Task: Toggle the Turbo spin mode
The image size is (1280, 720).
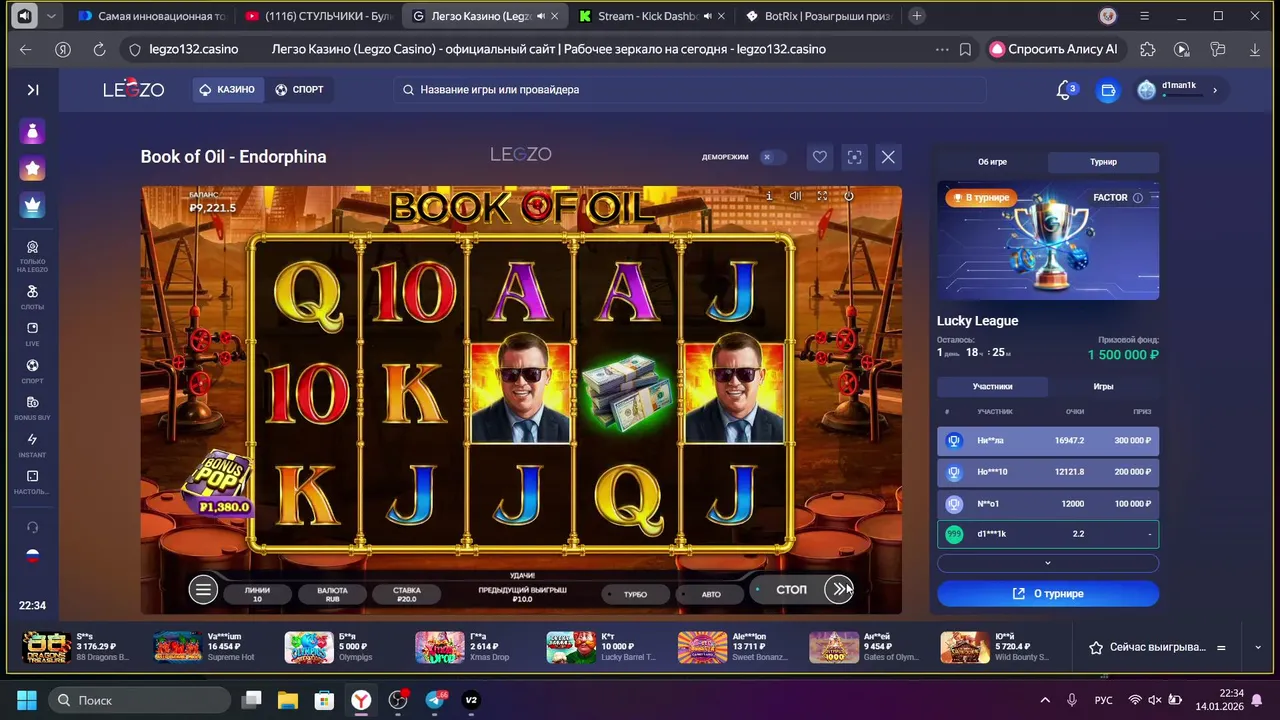Action: click(x=635, y=594)
